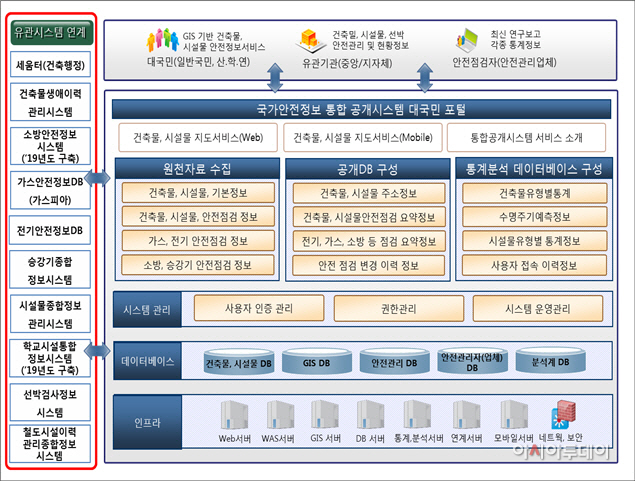Viewport: 635px width, 481px height.
Task: Select 소방안전정보 시스템 box
Action: pyautogui.click(x=50, y=146)
